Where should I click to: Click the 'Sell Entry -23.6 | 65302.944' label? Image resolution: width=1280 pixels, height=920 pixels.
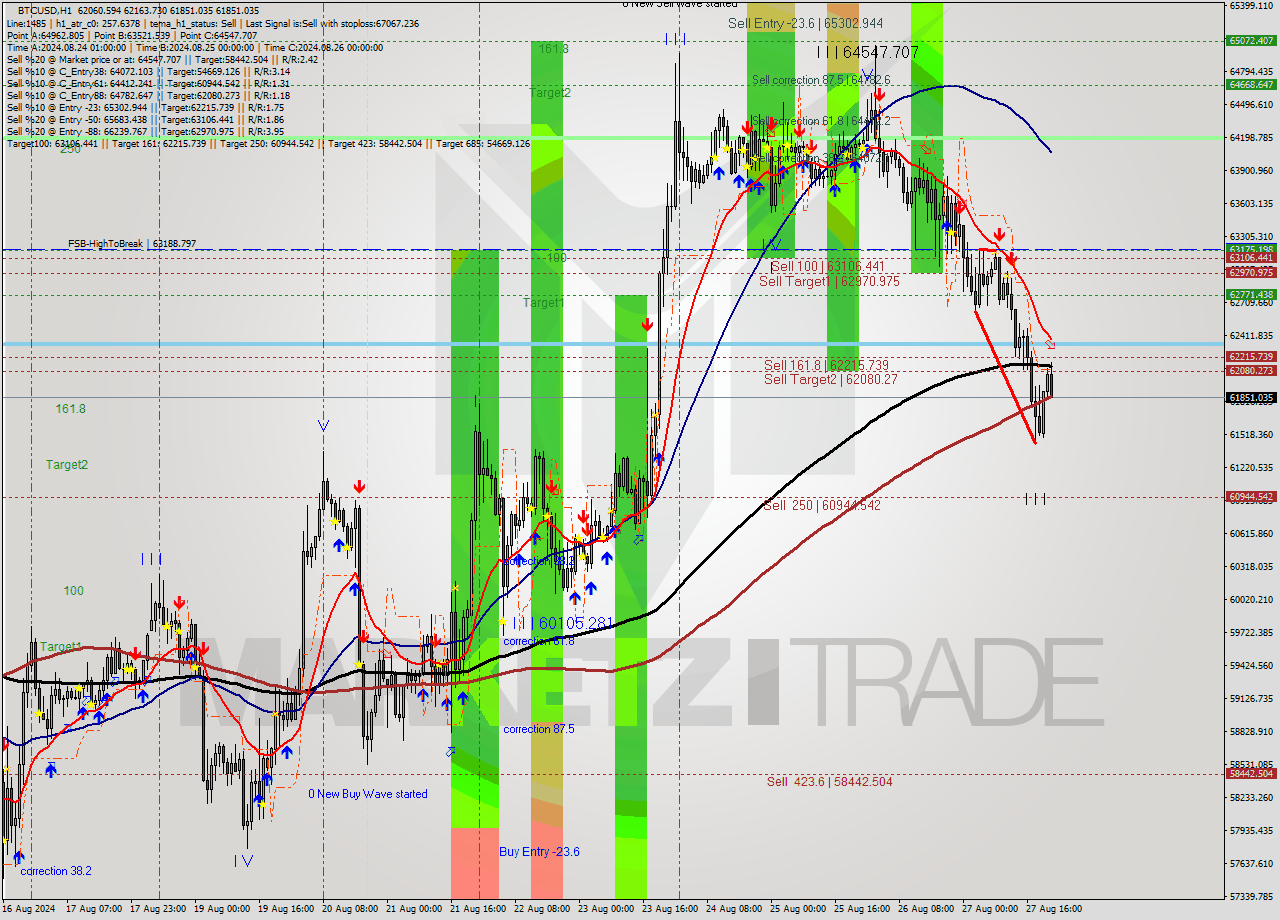(x=805, y=23)
